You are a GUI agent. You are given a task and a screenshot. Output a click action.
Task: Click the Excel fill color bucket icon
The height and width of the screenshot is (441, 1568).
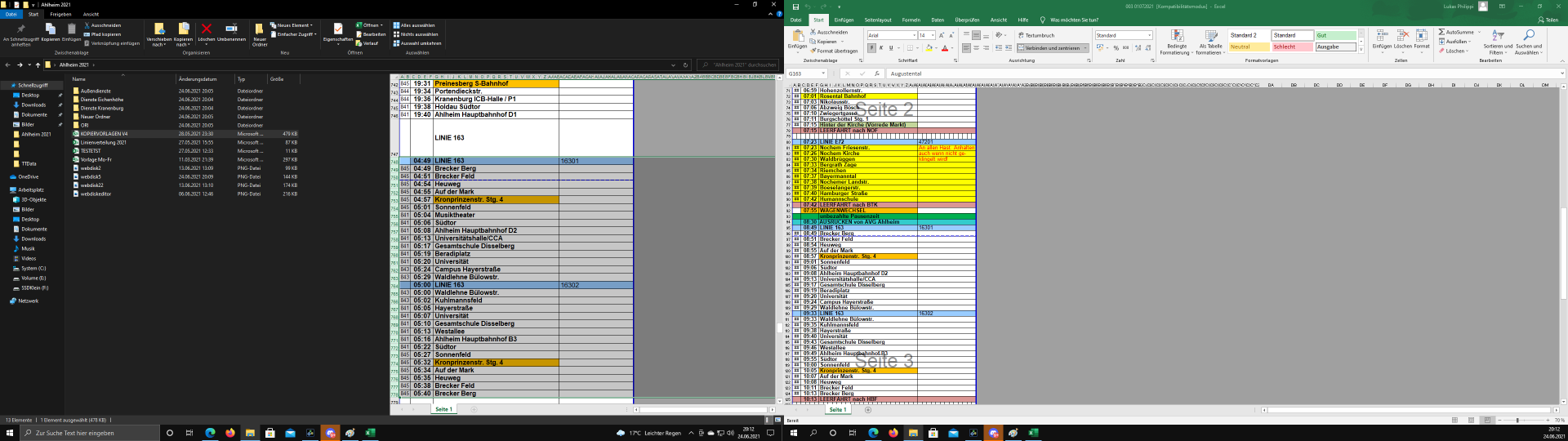pos(929,48)
